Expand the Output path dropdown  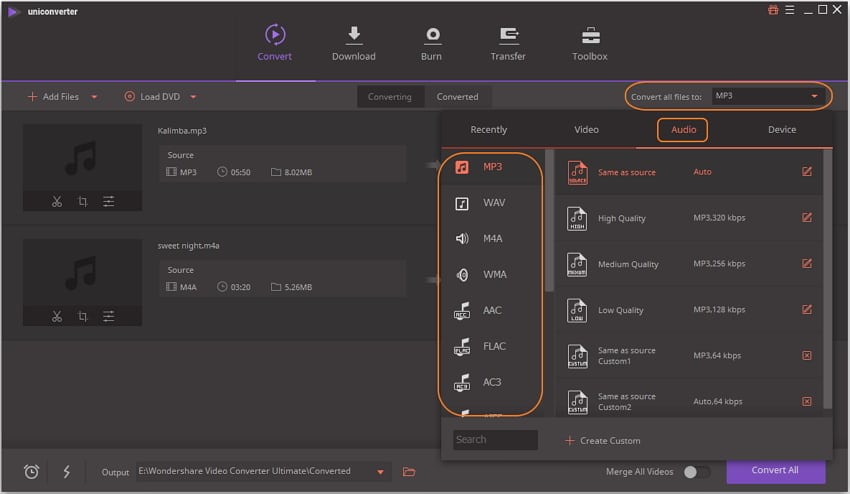tap(380, 472)
